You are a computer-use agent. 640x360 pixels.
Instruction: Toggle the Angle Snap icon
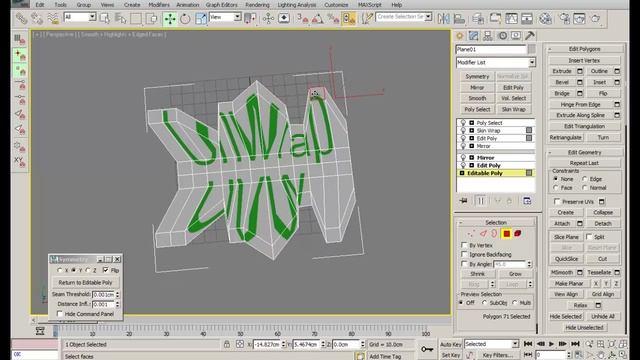(318, 18)
